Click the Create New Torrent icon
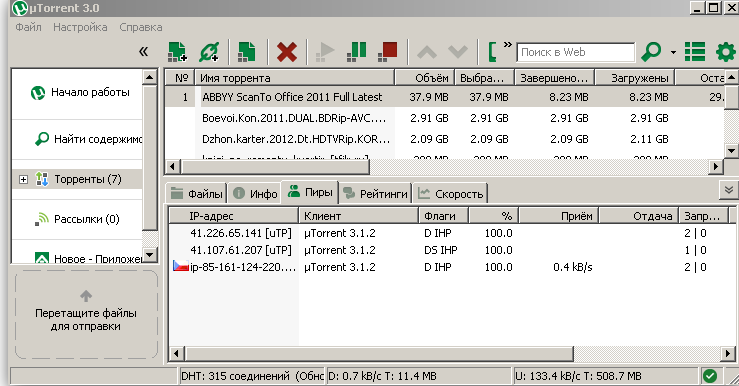The image size is (739, 386). tap(246, 51)
